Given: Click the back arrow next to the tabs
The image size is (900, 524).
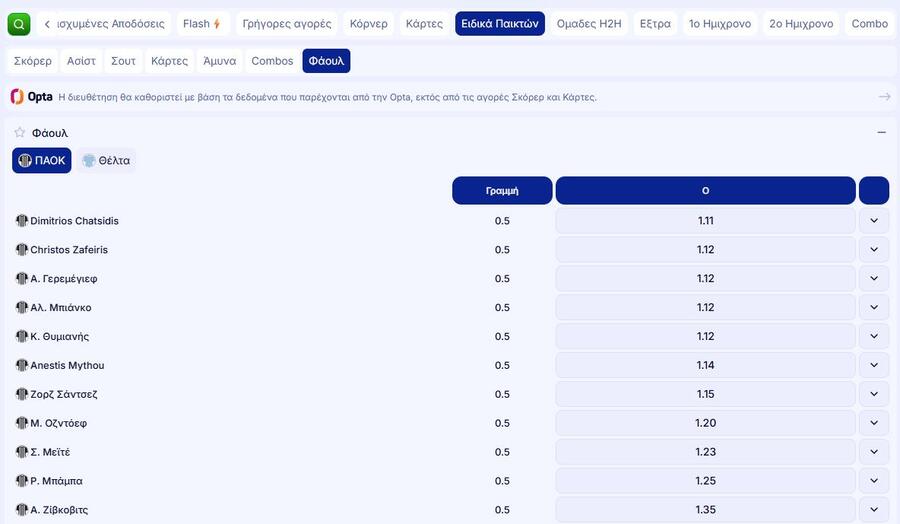Looking at the screenshot, I should click(x=47, y=24).
